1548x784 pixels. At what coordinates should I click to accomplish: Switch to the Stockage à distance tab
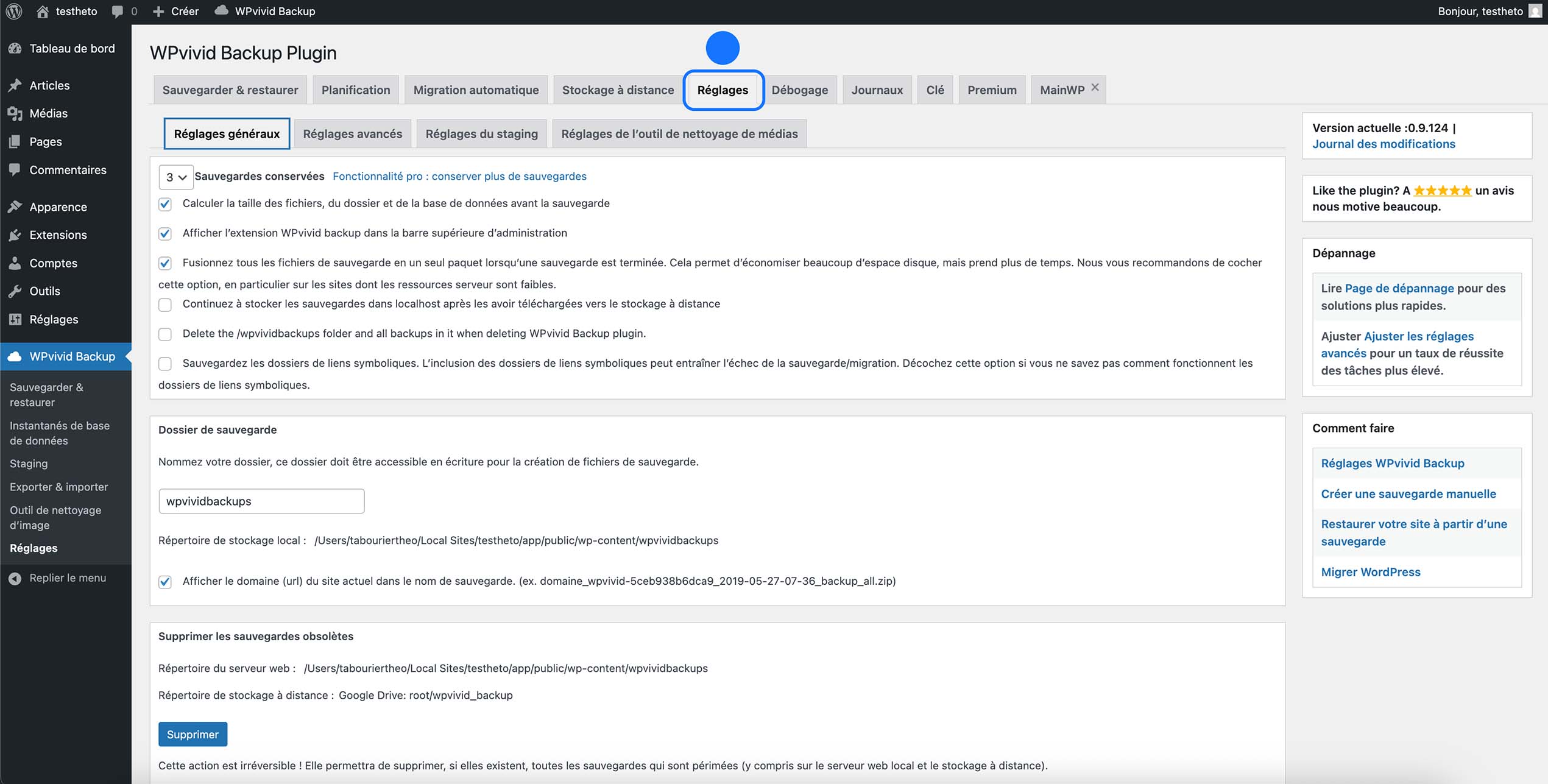coord(617,90)
